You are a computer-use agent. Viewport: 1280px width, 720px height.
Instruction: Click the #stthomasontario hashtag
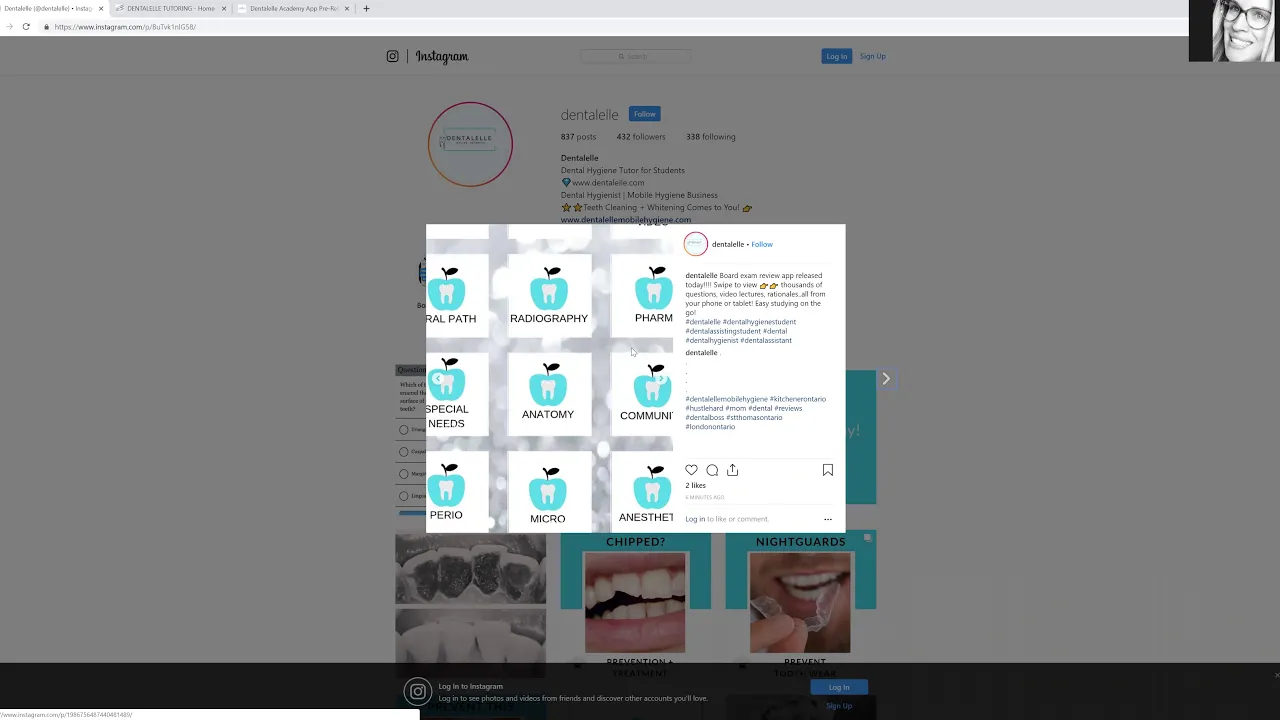[x=755, y=417]
